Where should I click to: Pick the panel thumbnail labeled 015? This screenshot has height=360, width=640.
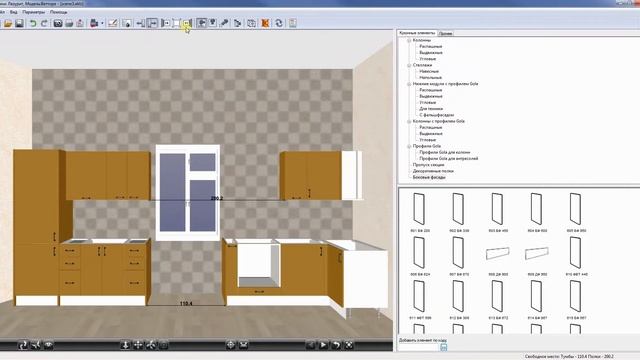(x=576, y=297)
